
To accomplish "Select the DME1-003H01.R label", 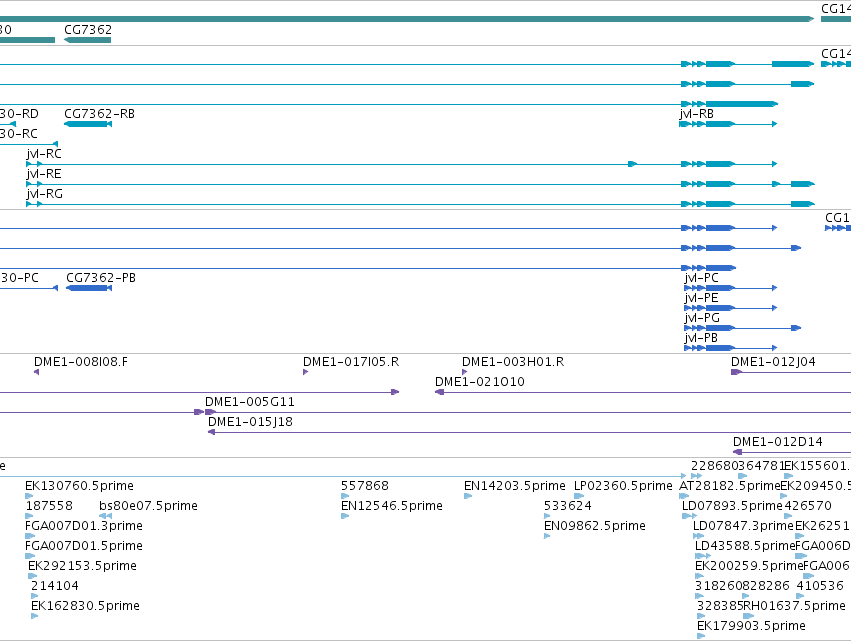I will pyautogui.click(x=513, y=361).
